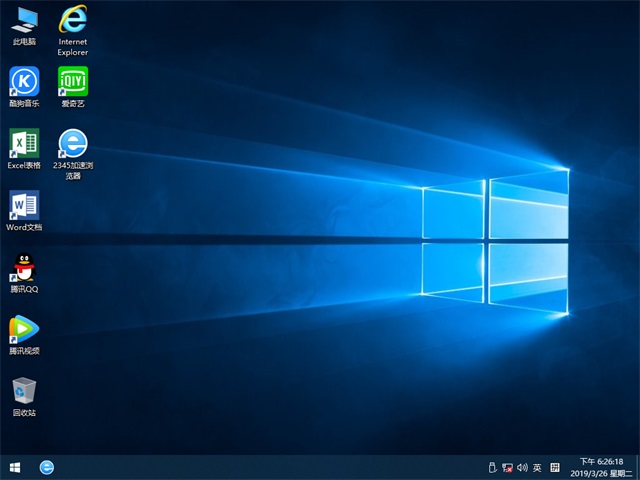Open the USB safely remove hardware tray icon
This screenshot has width=640, height=480.
pos(491,467)
